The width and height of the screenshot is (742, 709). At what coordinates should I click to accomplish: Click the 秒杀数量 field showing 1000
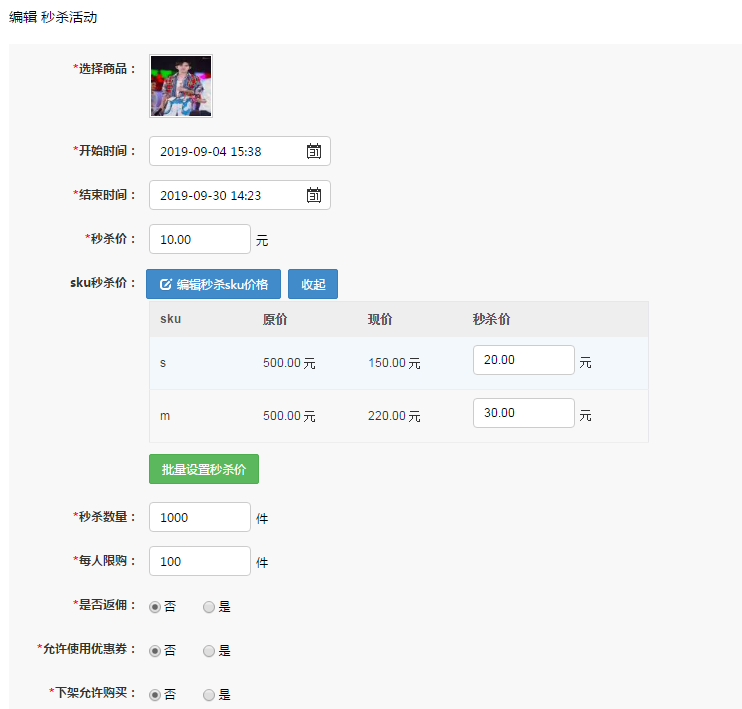[x=200, y=517]
